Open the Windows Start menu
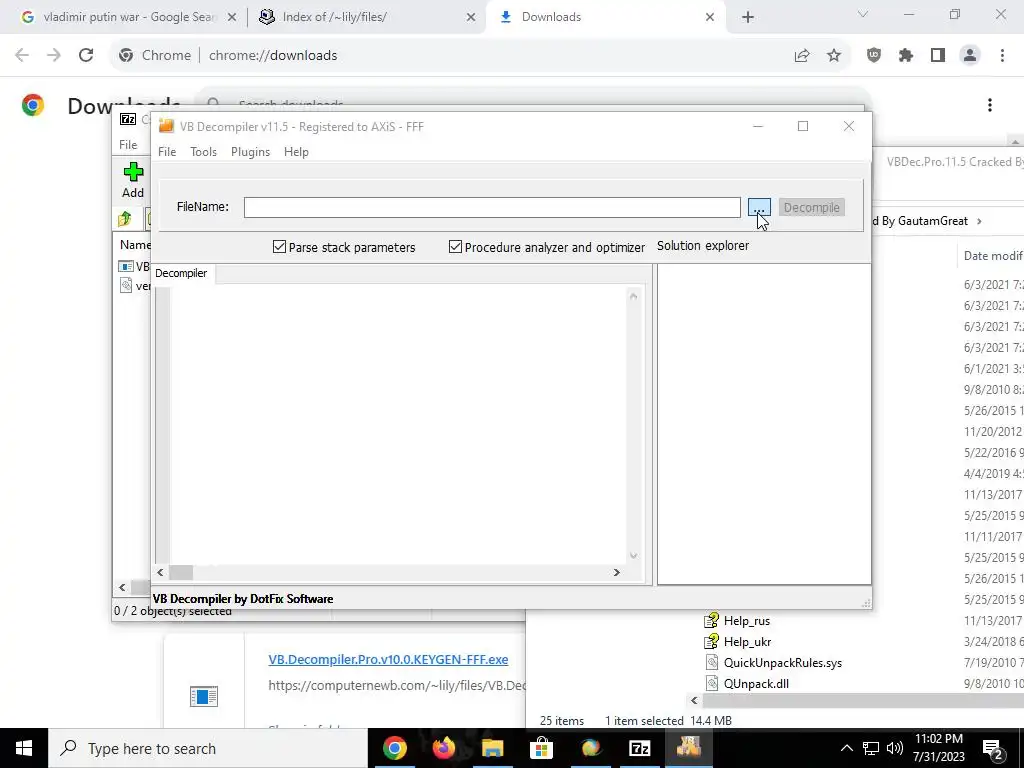 24,748
